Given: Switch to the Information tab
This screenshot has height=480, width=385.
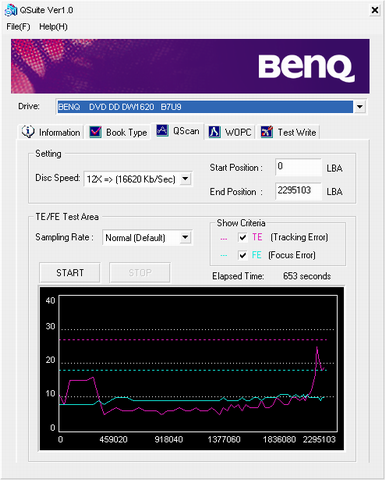Looking at the screenshot, I should pyautogui.click(x=51, y=132).
